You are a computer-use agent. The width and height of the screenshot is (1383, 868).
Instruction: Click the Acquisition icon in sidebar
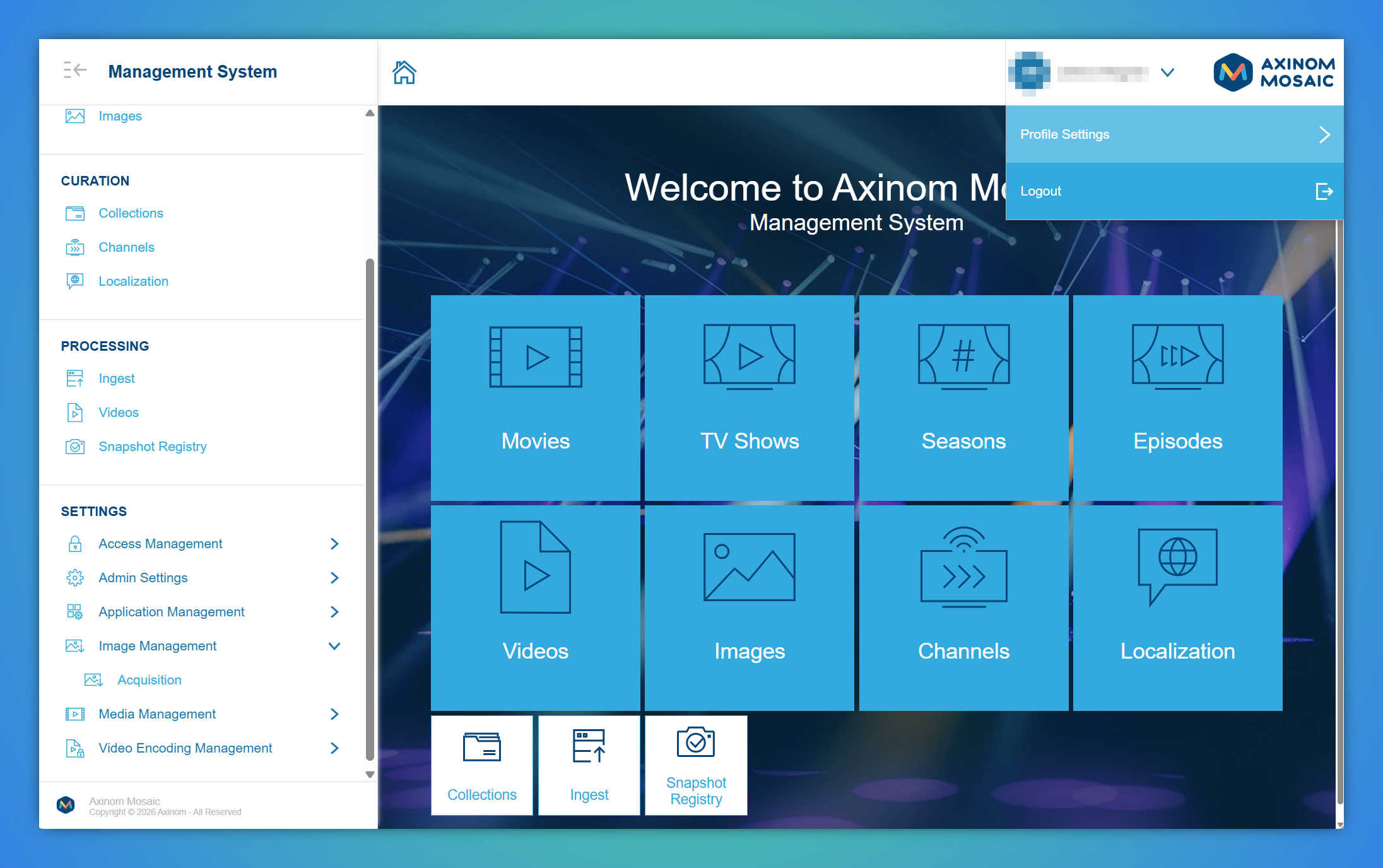(94, 680)
